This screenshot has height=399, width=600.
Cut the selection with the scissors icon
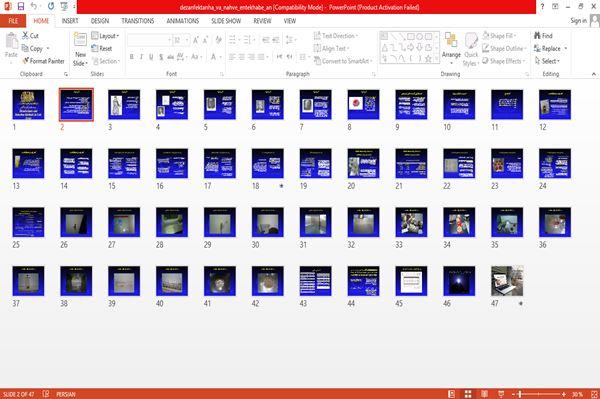click(31, 36)
